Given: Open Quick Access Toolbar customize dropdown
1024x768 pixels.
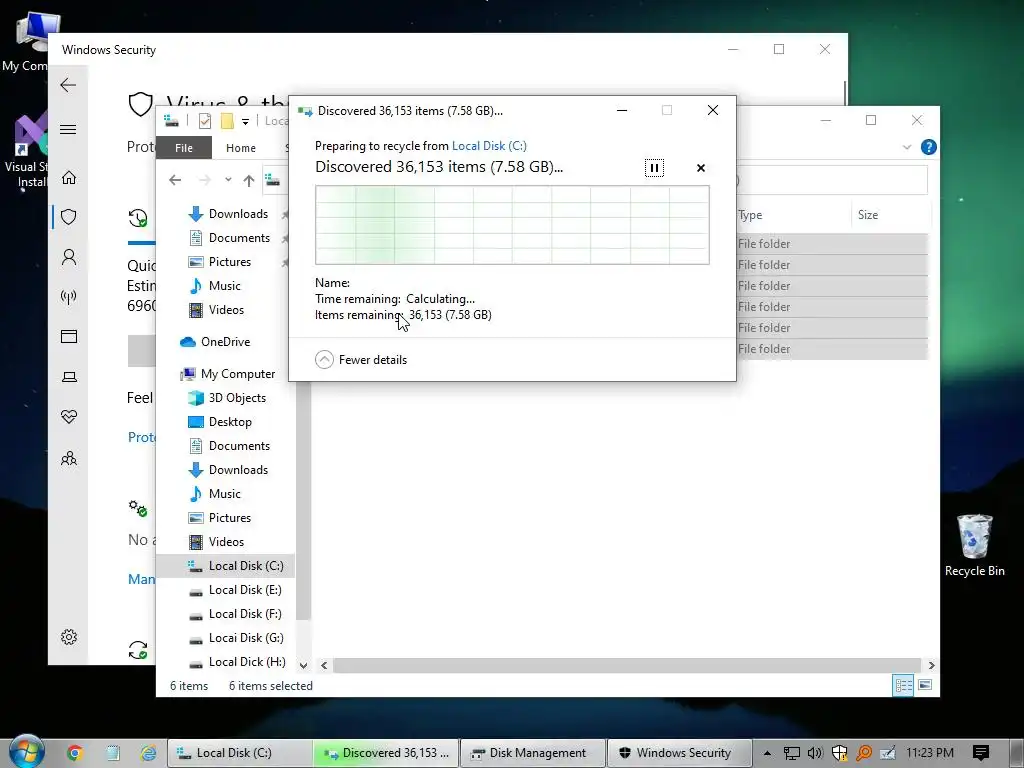Looking at the screenshot, I should pyautogui.click(x=245, y=121).
